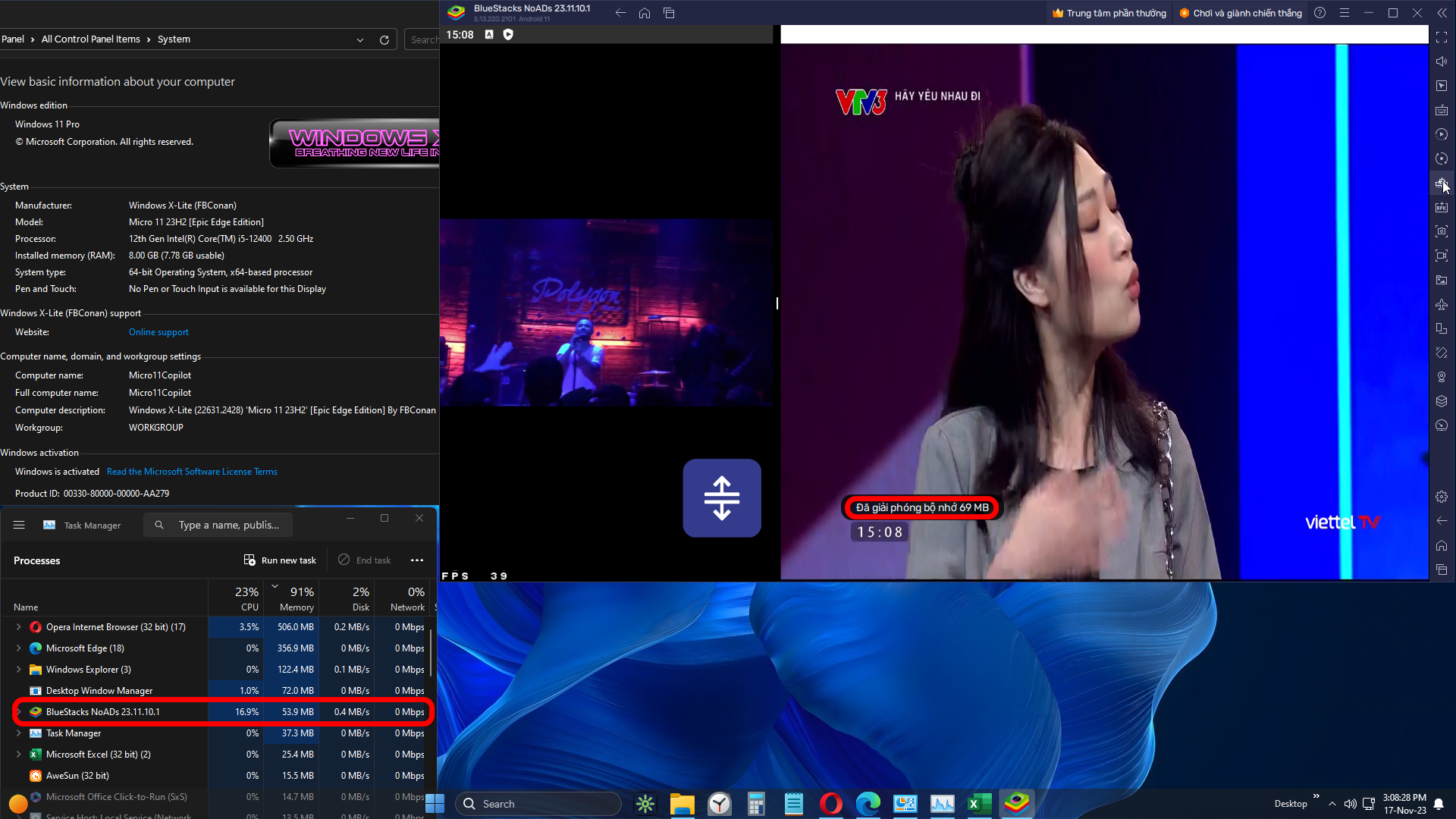The height and width of the screenshot is (819, 1456).
Task: Open Control Panel address bar dropdown
Action: click(x=360, y=39)
